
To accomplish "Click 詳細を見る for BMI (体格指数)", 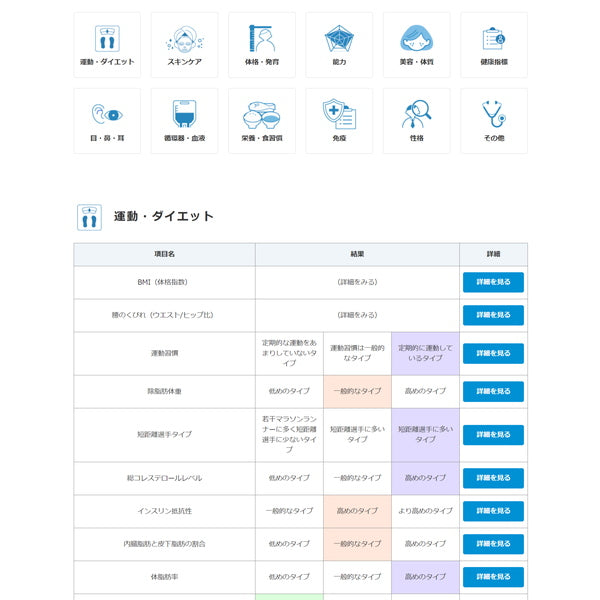I will pyautogui.click(x=493, y=282).
